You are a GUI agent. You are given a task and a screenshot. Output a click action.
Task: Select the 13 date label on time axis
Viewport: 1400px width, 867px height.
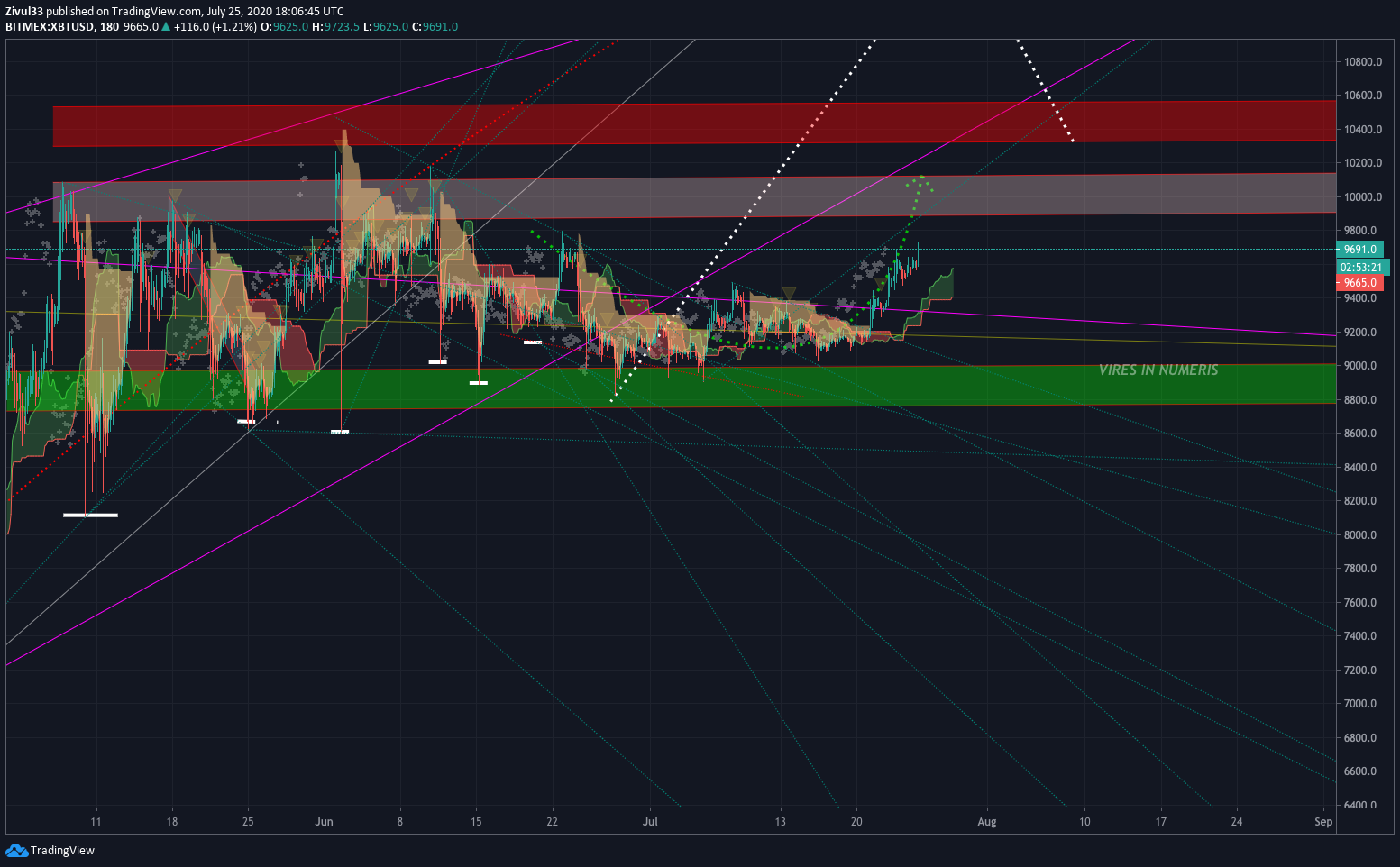[x=780, y=822]
